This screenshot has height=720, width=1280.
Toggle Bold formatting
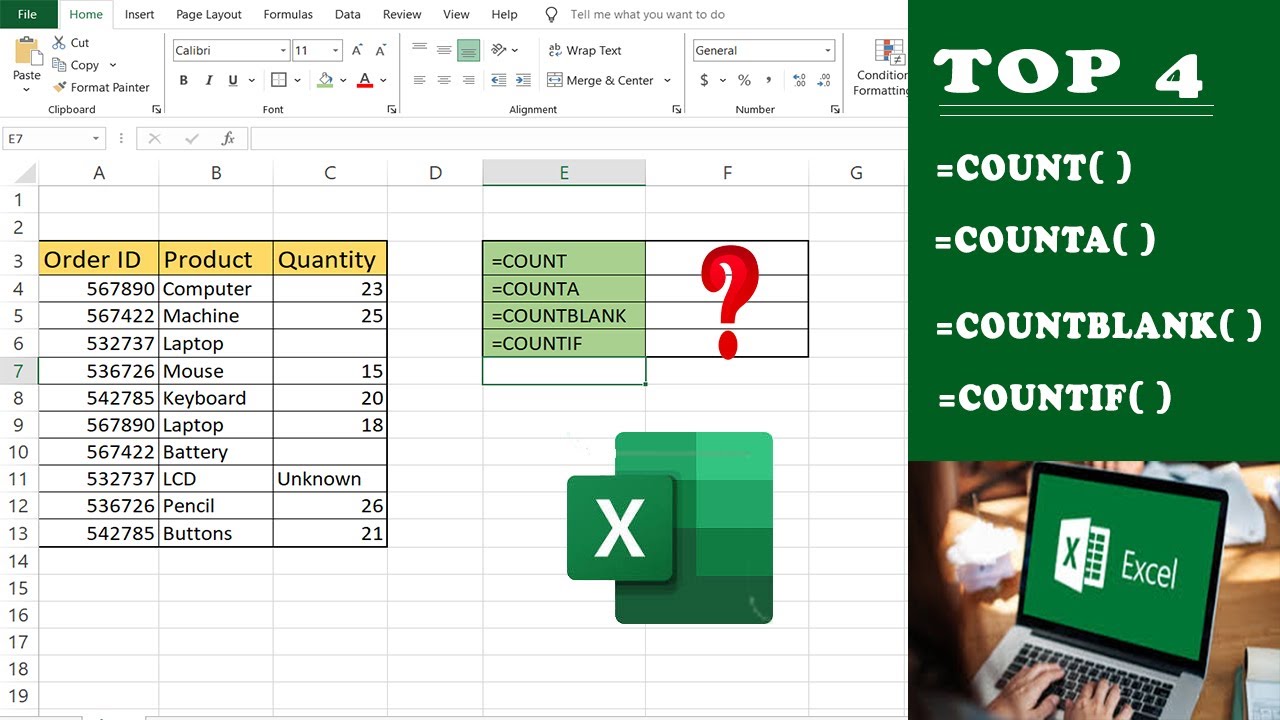click(x=184, y=80)
